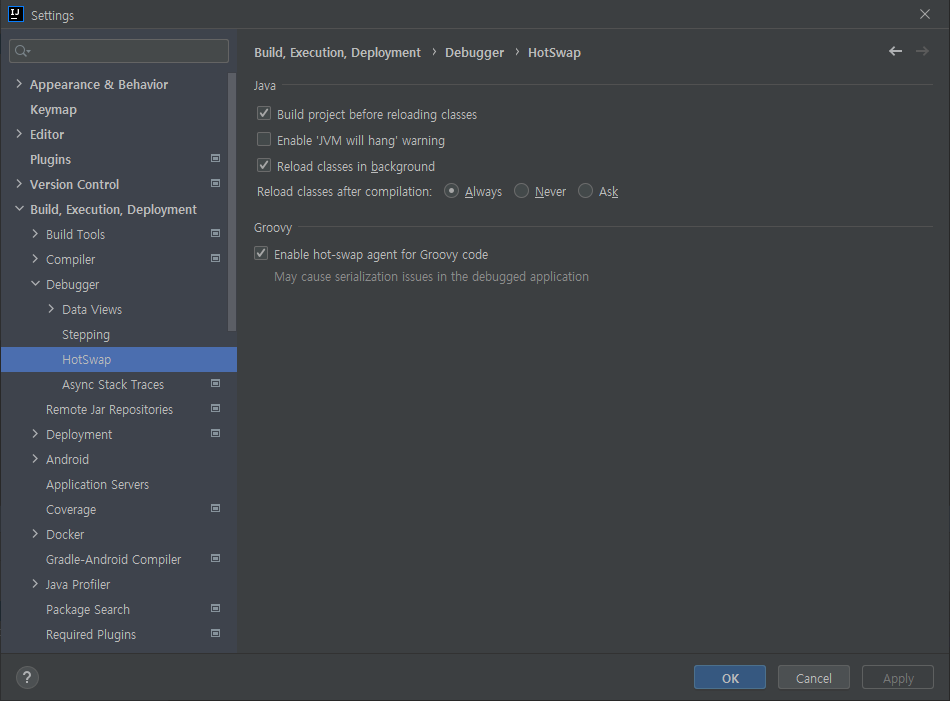The width and height of the screenshot is (950, 701).
Task: Open help with the question mark icon
Action: (27, 677)
